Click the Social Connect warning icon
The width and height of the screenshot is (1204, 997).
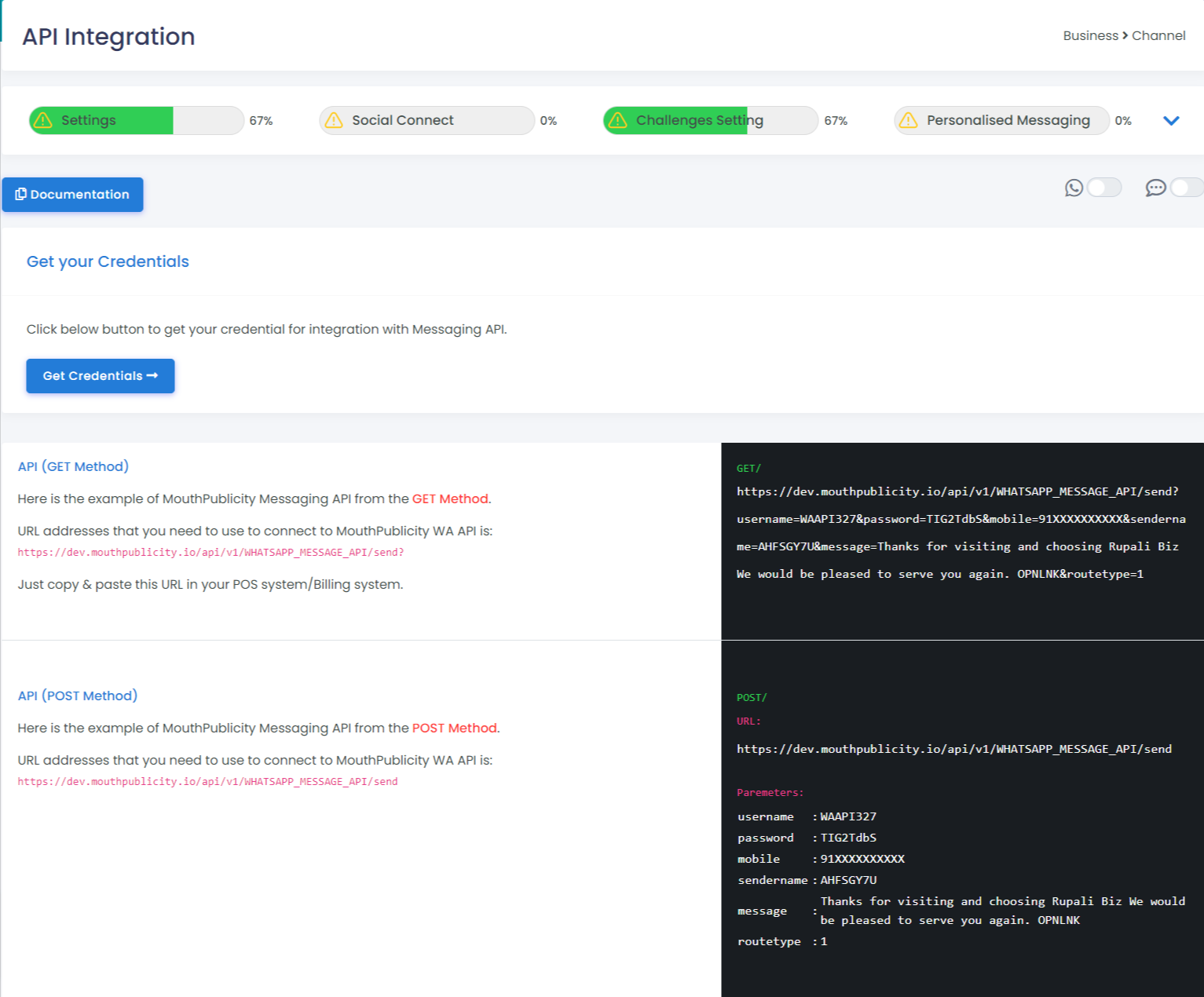point(334,120)
